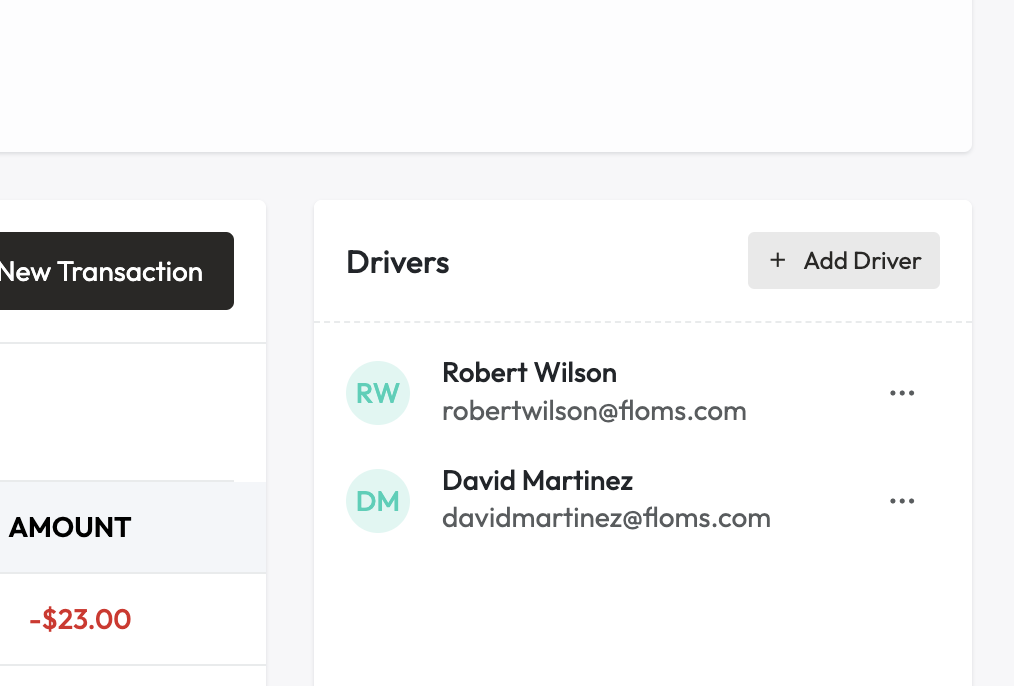
Task: Select David Martinez's name
Action: point(537,480)
